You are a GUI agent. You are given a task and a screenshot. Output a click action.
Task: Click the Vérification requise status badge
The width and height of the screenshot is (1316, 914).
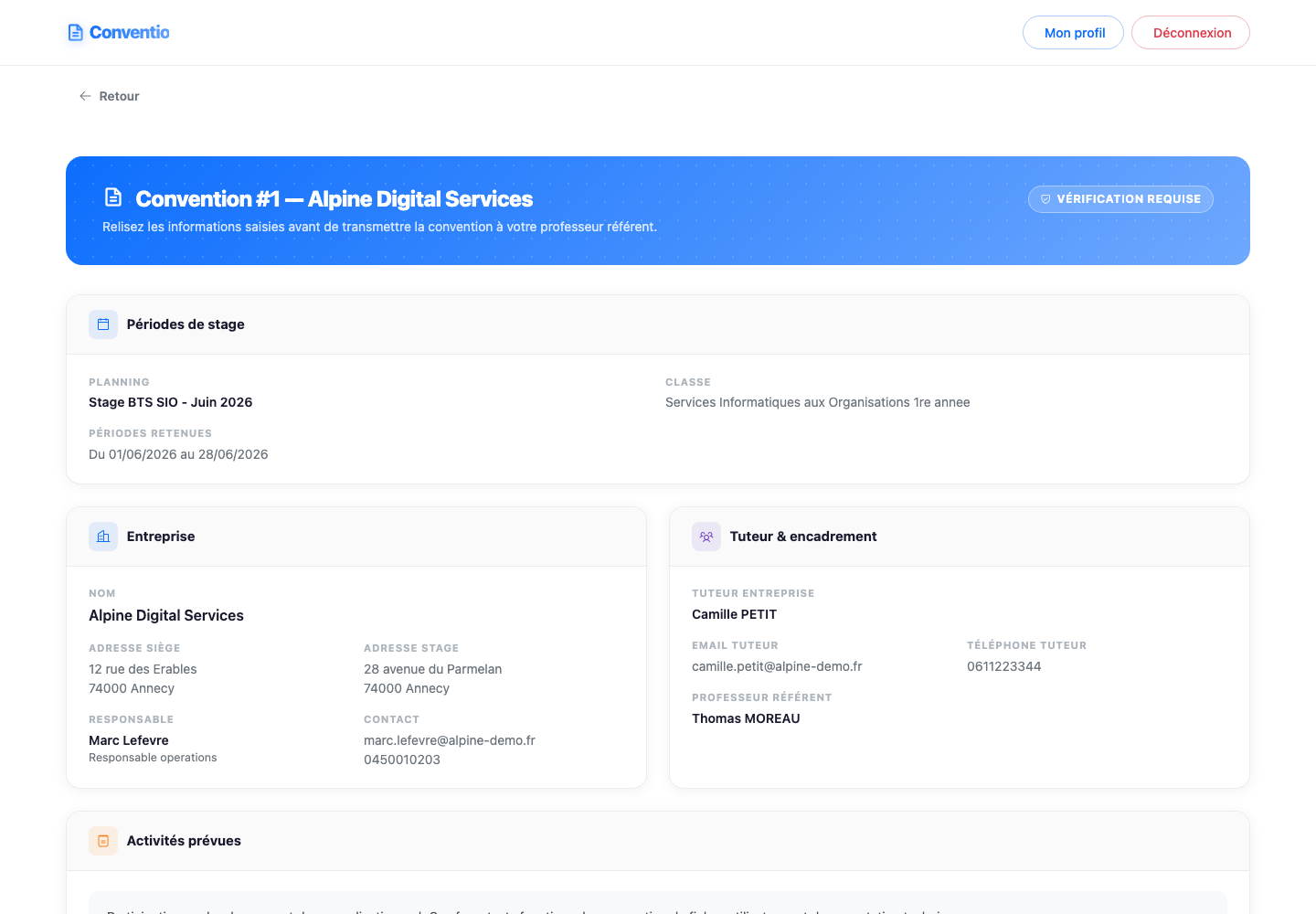pyautogui.click(x=1120, y=199)
